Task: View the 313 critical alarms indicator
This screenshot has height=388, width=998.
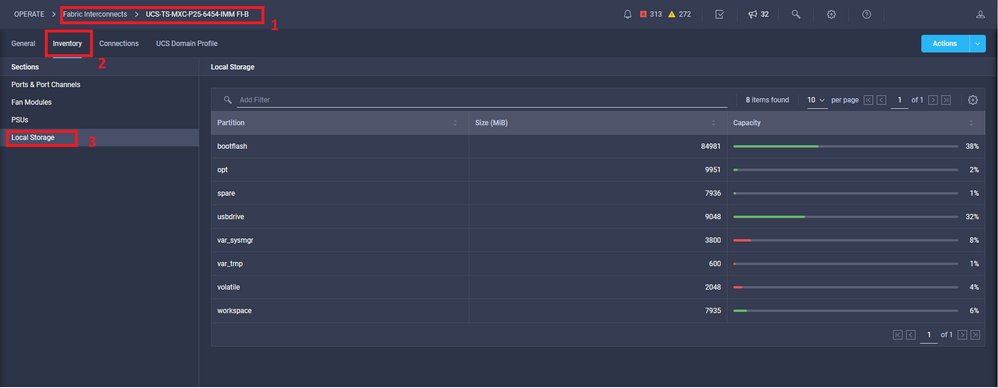Action: [650, 14]
